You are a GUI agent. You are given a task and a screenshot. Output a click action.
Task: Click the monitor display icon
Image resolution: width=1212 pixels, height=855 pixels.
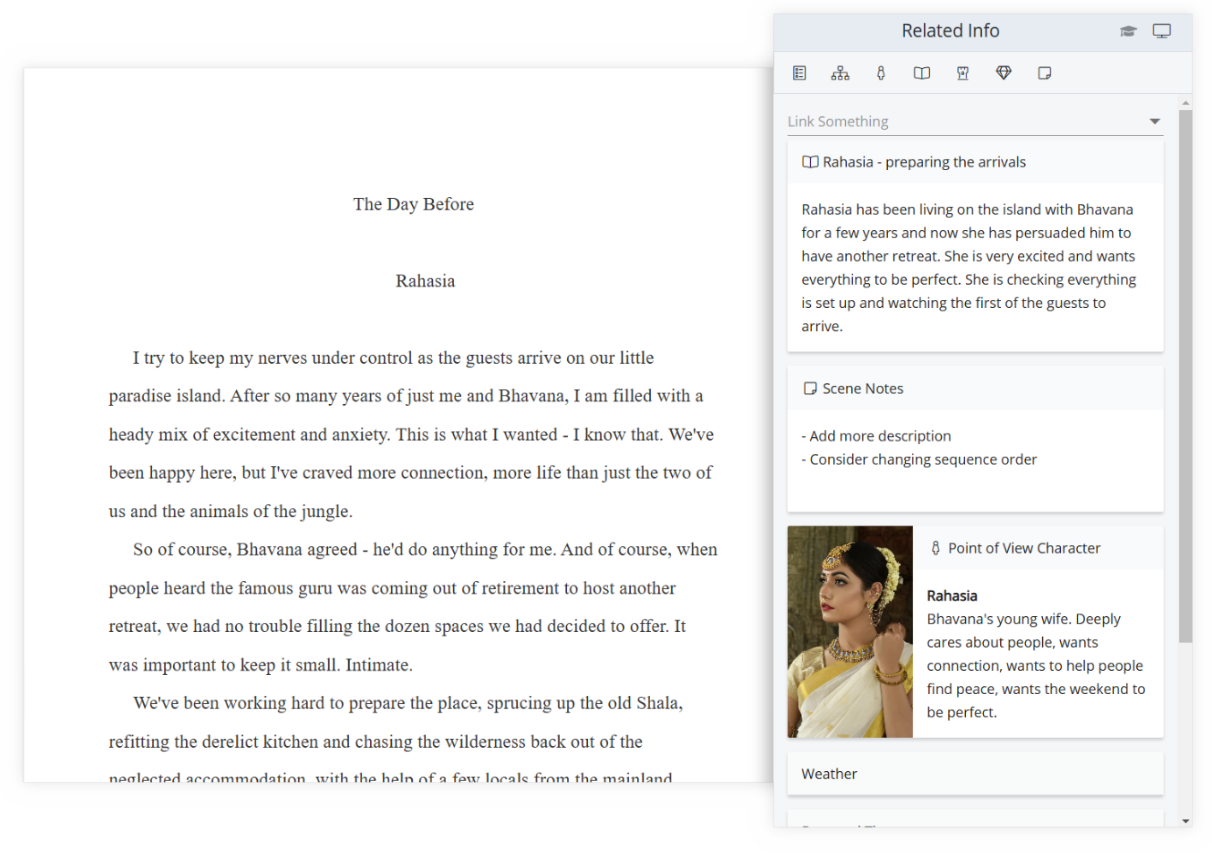point(1161,31)
